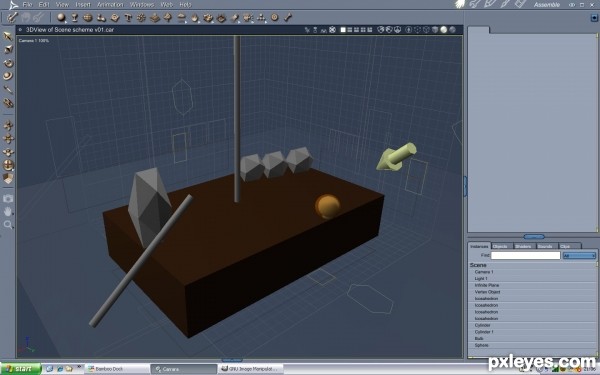Switch to Assemble room hand icon
This screenshot has height=375, width=600.
click(x=460, y=4)
